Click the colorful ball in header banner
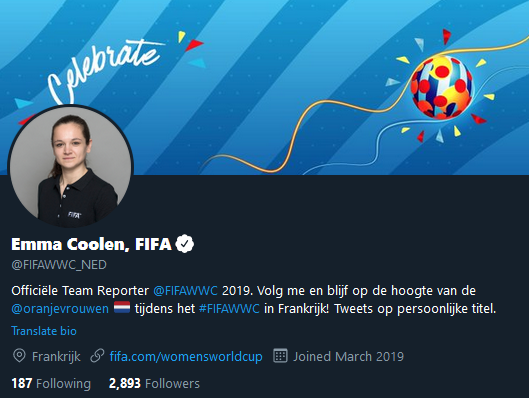This screenshot has height=398, width=529. click(441, 87)
